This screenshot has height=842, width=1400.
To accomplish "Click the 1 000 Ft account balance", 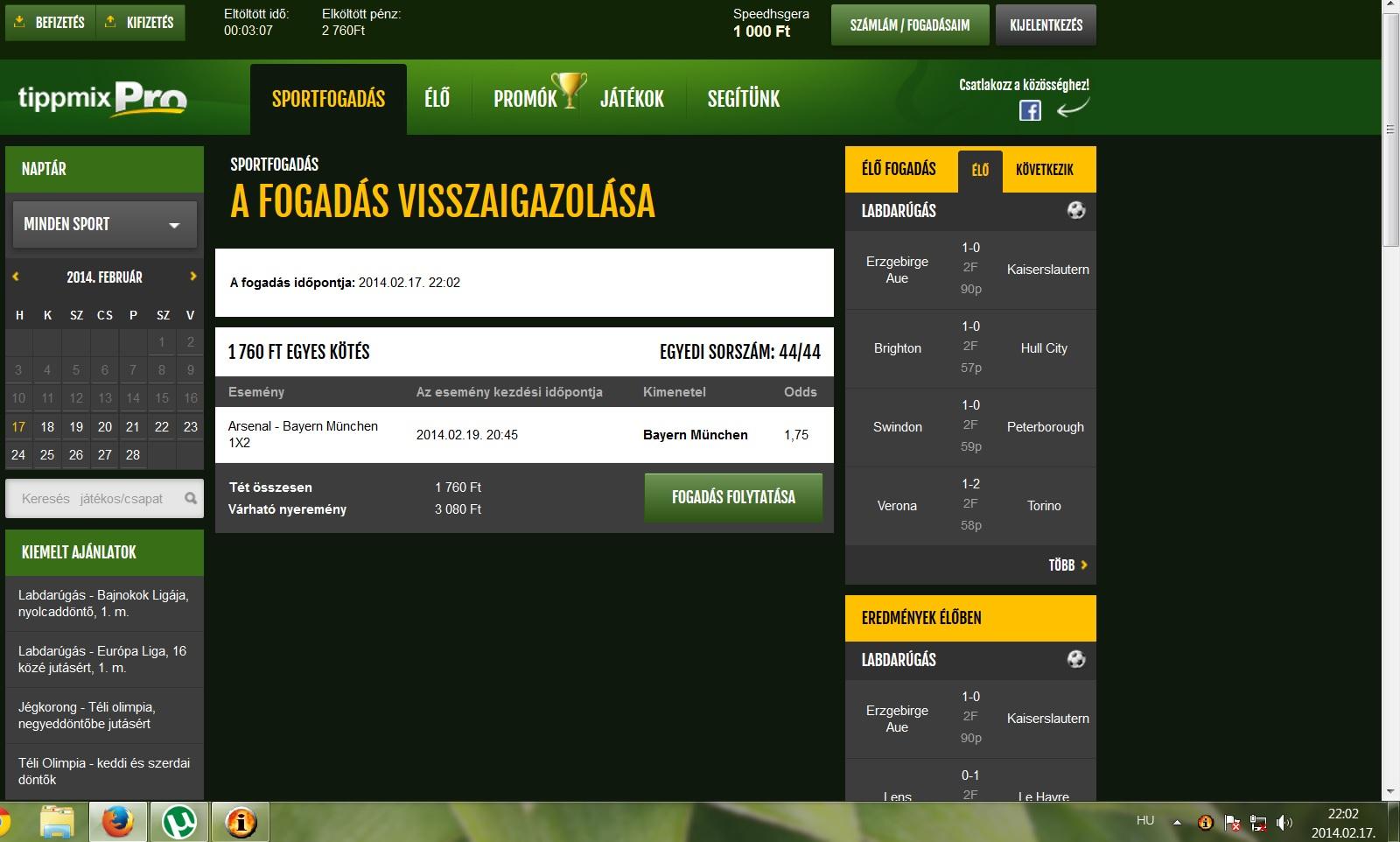I will tap(761, 32).
